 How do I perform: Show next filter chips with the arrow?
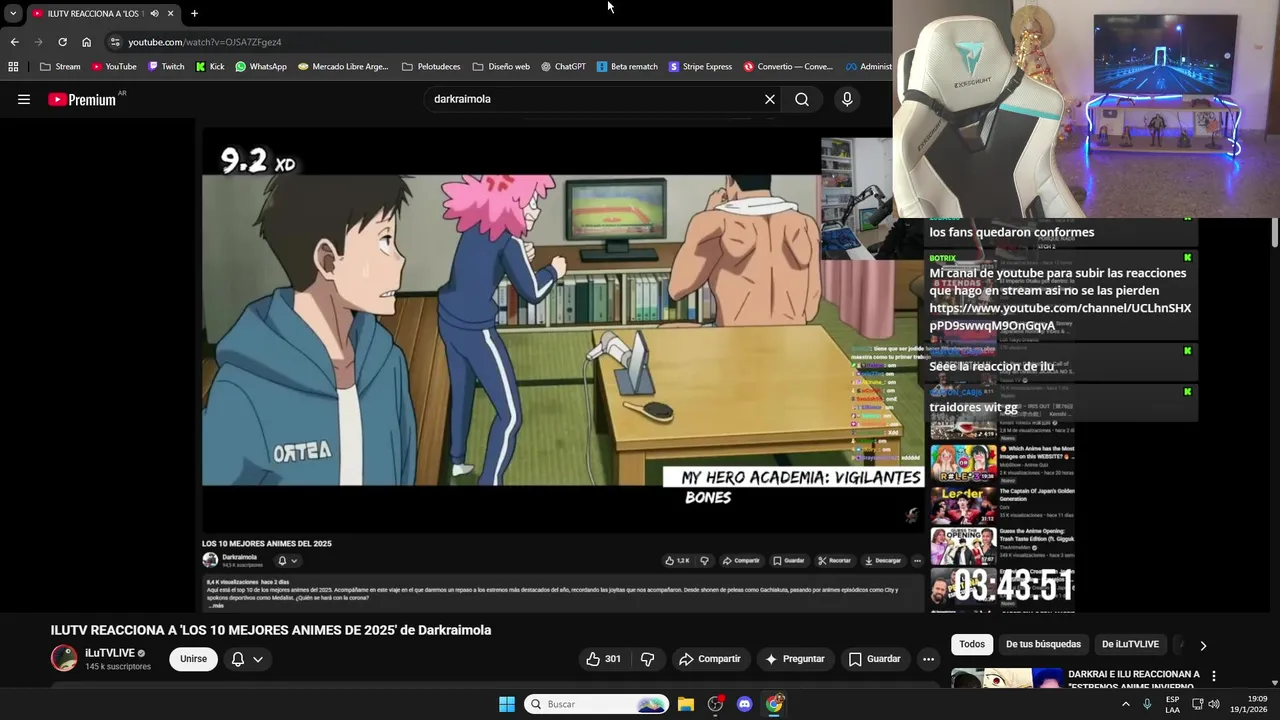pyautogui.click(x=1203, y=645)
